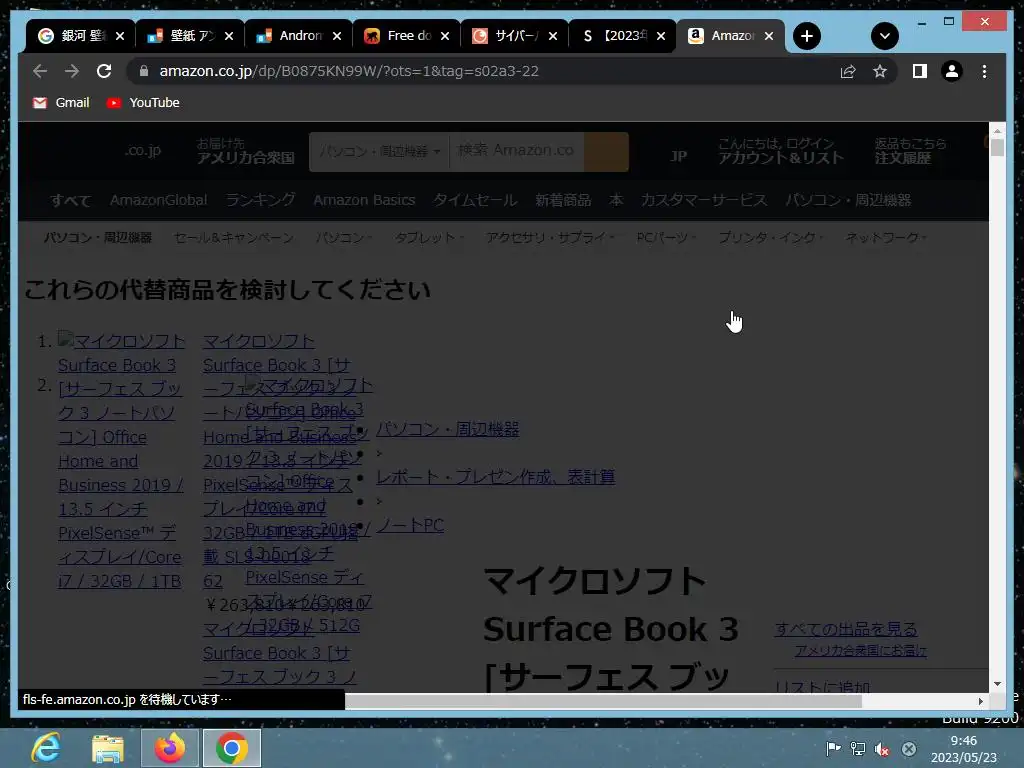Open 新着商品 nav link
The image size is (1024, 768).
click(563, 200)
